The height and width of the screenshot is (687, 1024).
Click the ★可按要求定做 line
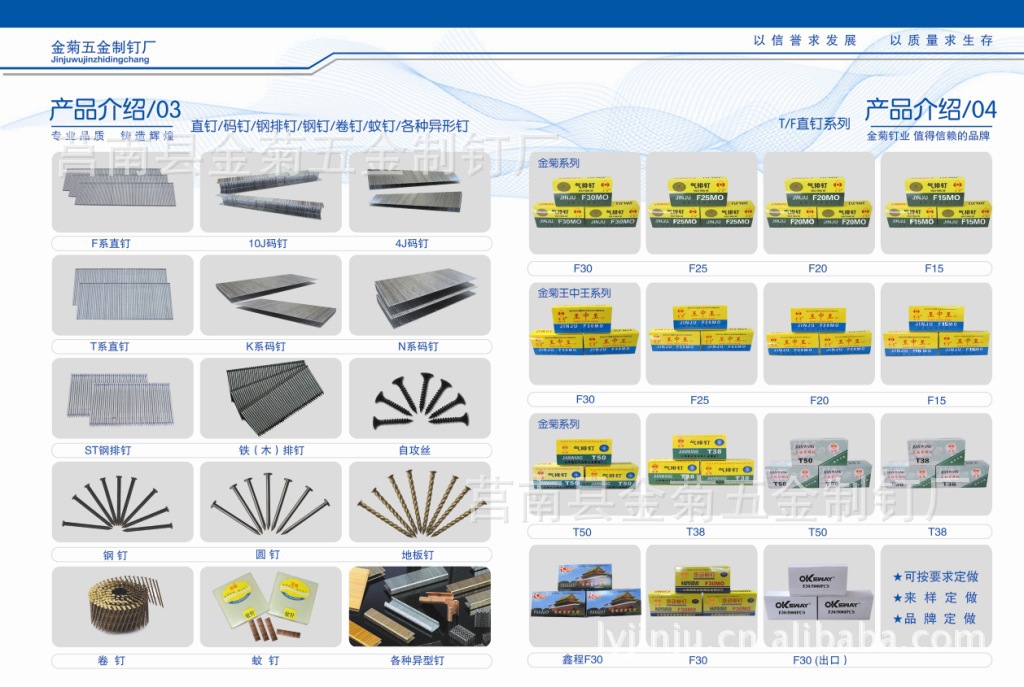click(935, 577)
